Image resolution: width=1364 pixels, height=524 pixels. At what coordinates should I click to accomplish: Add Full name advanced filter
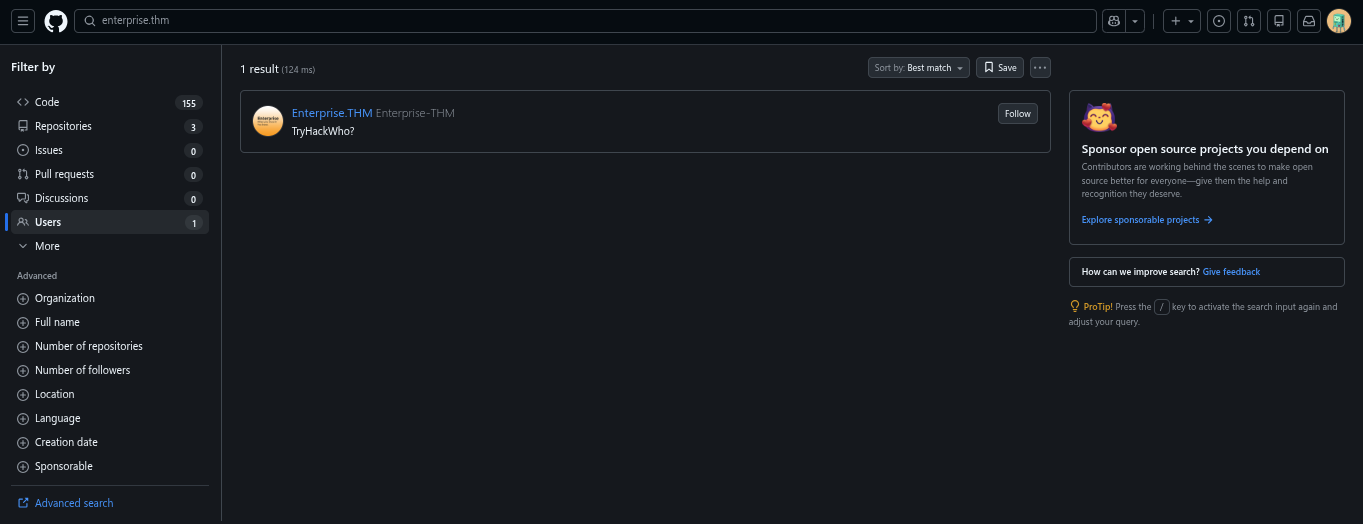[x=108, y=322]
